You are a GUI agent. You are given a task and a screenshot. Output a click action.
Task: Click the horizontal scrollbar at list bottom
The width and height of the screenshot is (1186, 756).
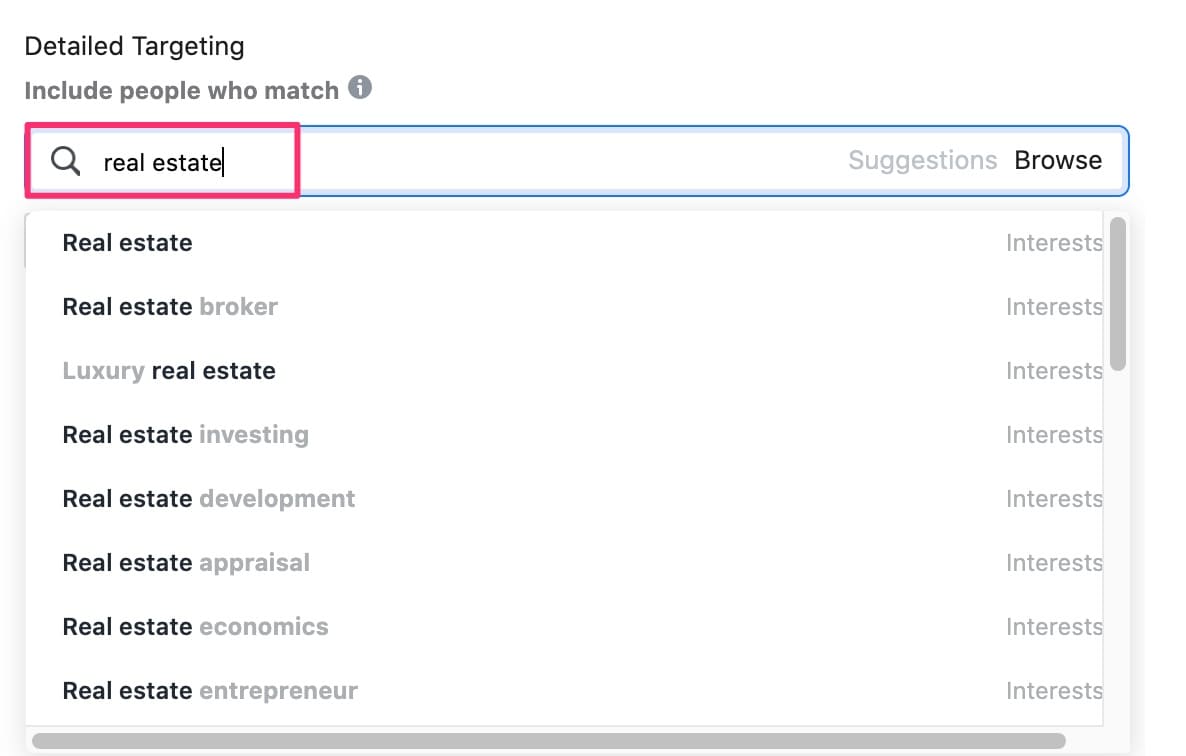548,741
